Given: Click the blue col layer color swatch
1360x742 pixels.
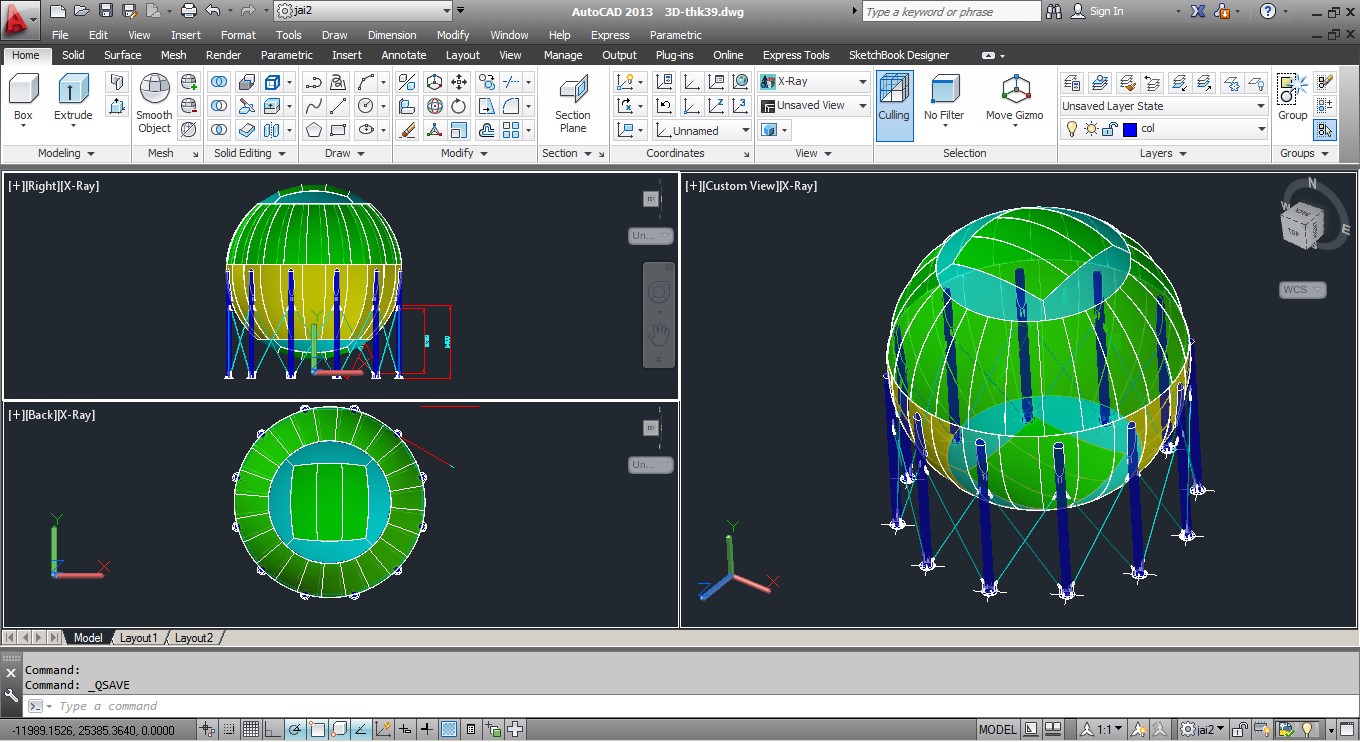Looking at the screenshot, I should coord(1130,129).
